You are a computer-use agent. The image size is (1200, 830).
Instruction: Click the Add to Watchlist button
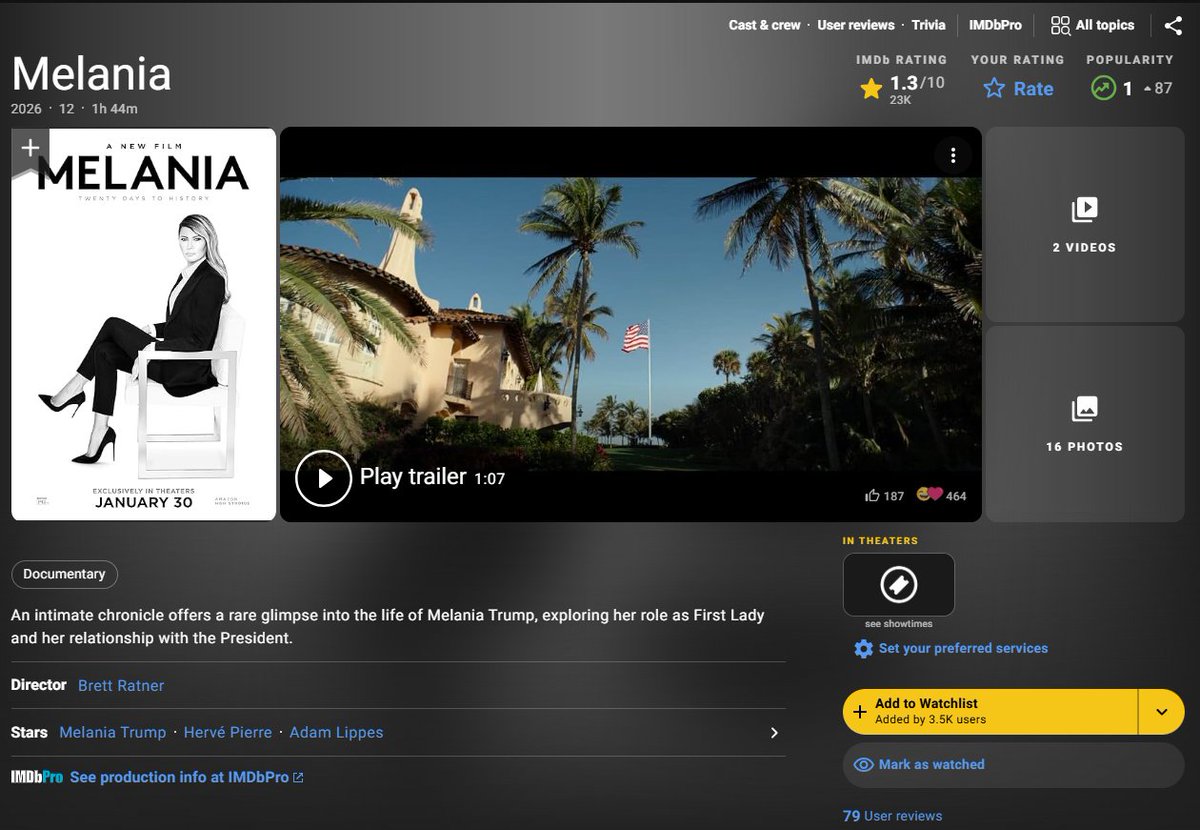[x=990, y=712]
